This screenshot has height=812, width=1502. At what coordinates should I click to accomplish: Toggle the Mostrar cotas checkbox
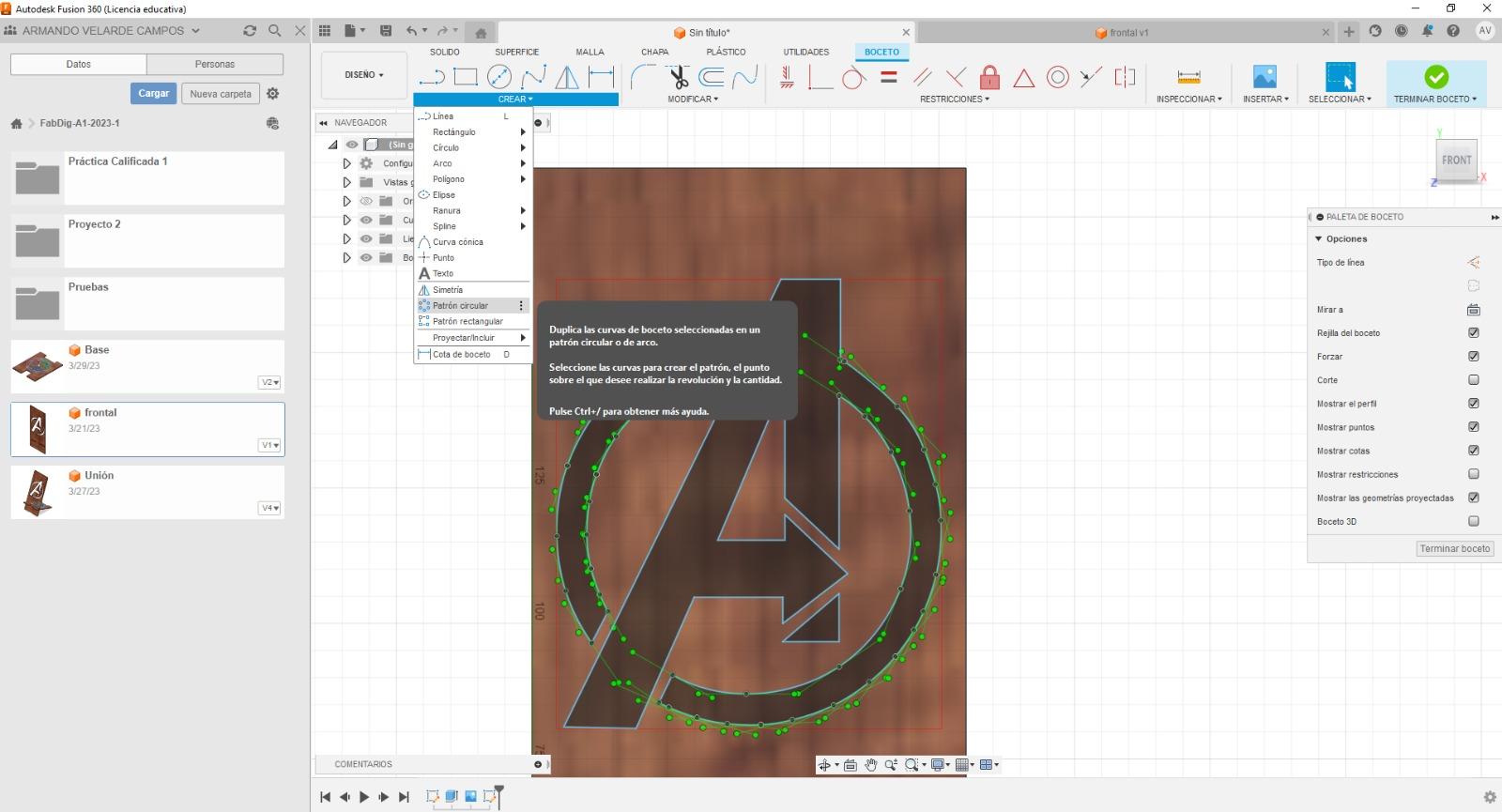[1474, 451]
